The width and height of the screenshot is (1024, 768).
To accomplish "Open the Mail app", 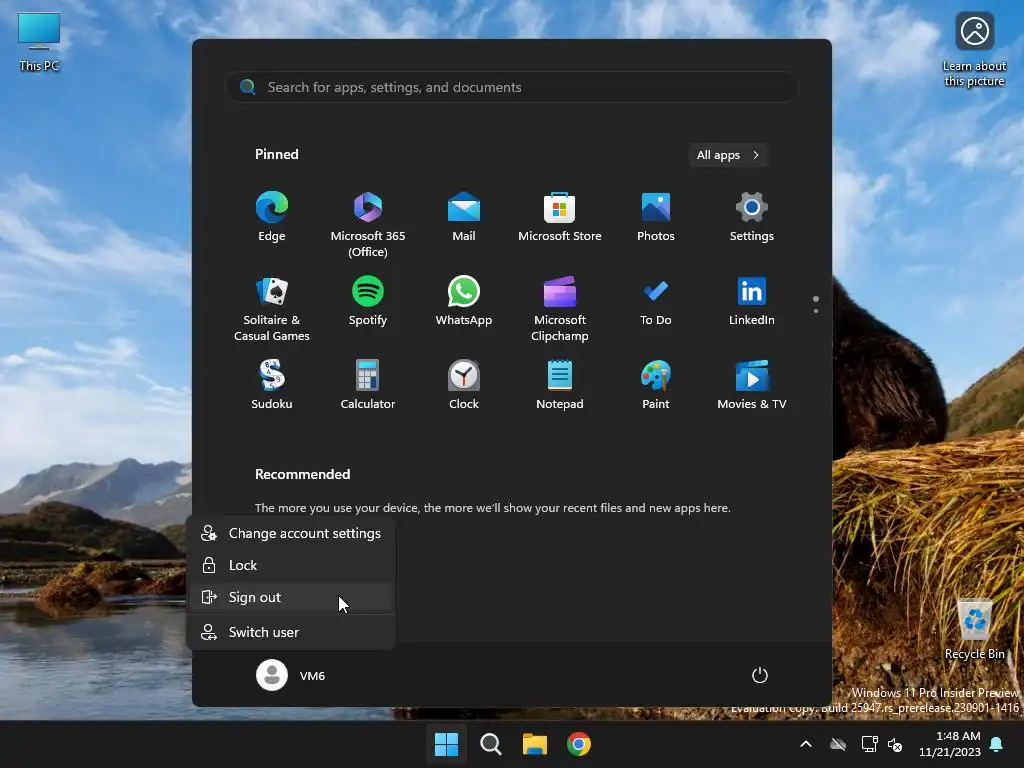I will 464,217.
